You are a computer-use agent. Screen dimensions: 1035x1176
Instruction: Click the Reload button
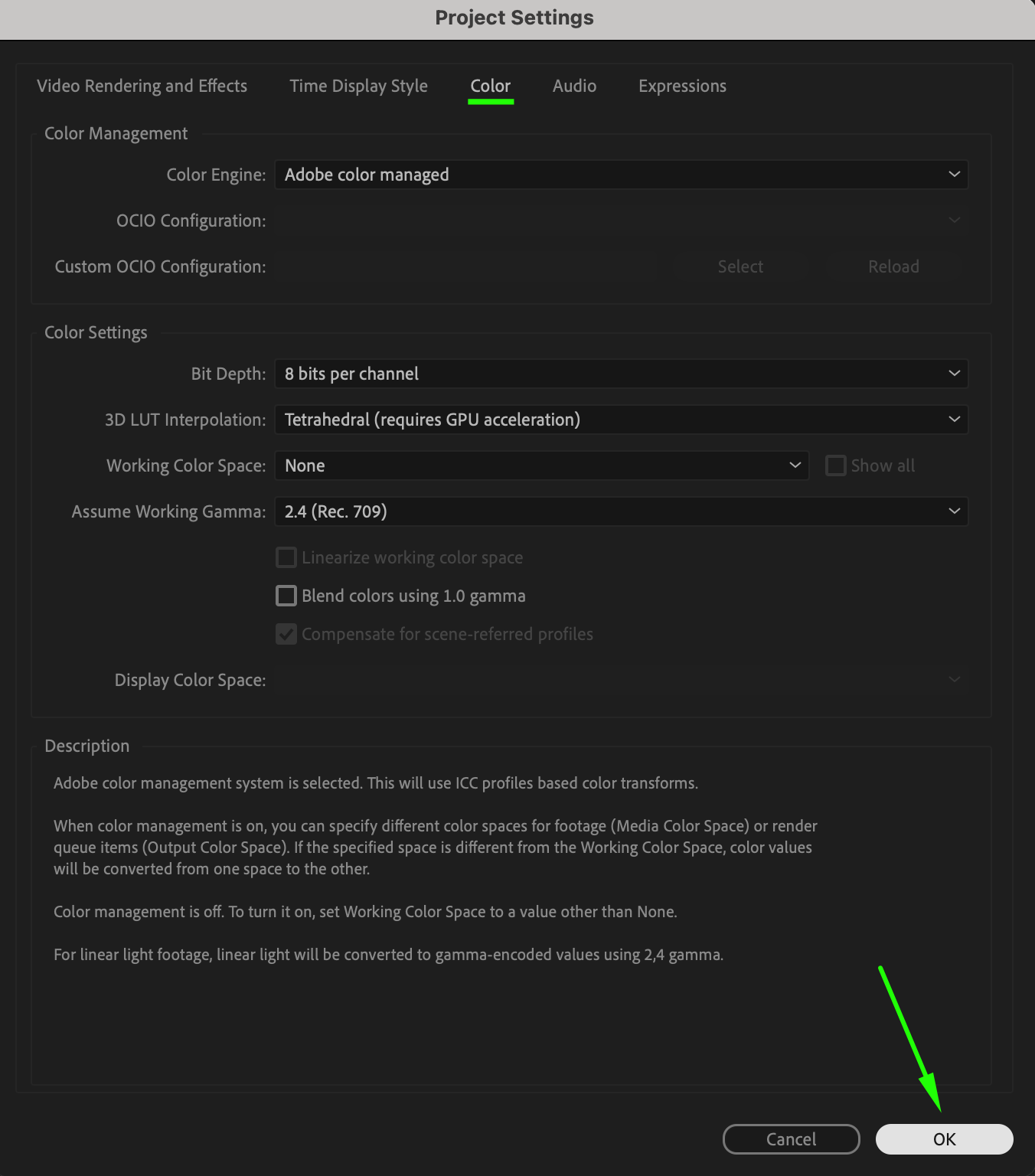tap(893, 266)
